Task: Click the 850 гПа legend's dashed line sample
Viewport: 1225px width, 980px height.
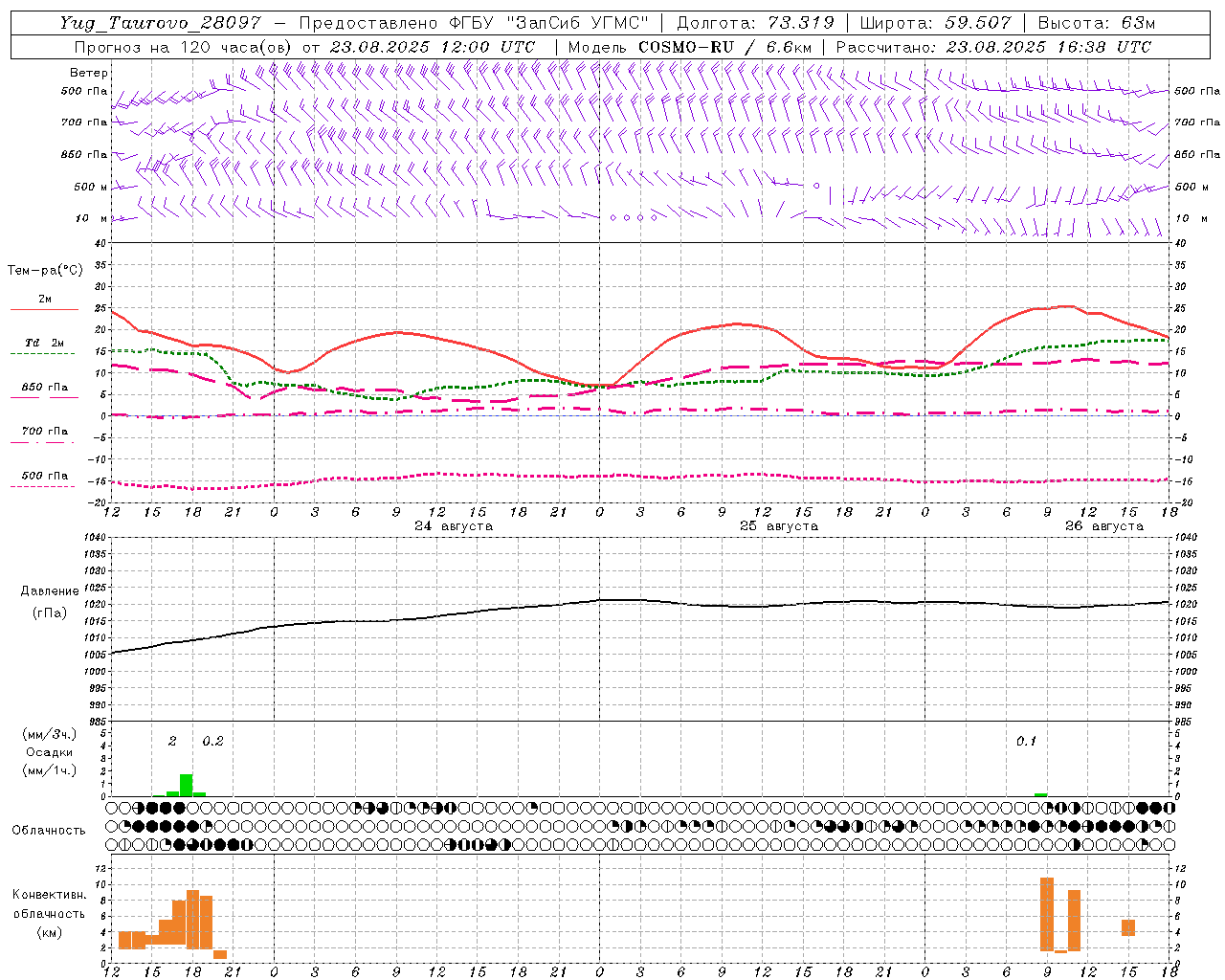Action: pos(44,398)
